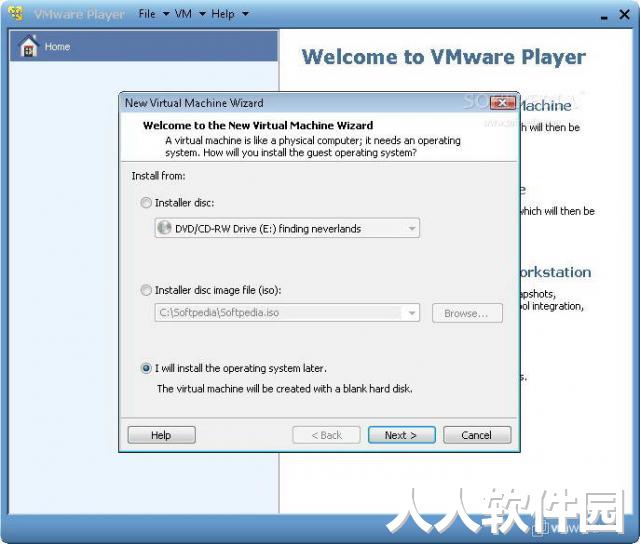Screen dimensions: 640x544
Task: Select the Home tab in sidebar
Action: (144, 46)
